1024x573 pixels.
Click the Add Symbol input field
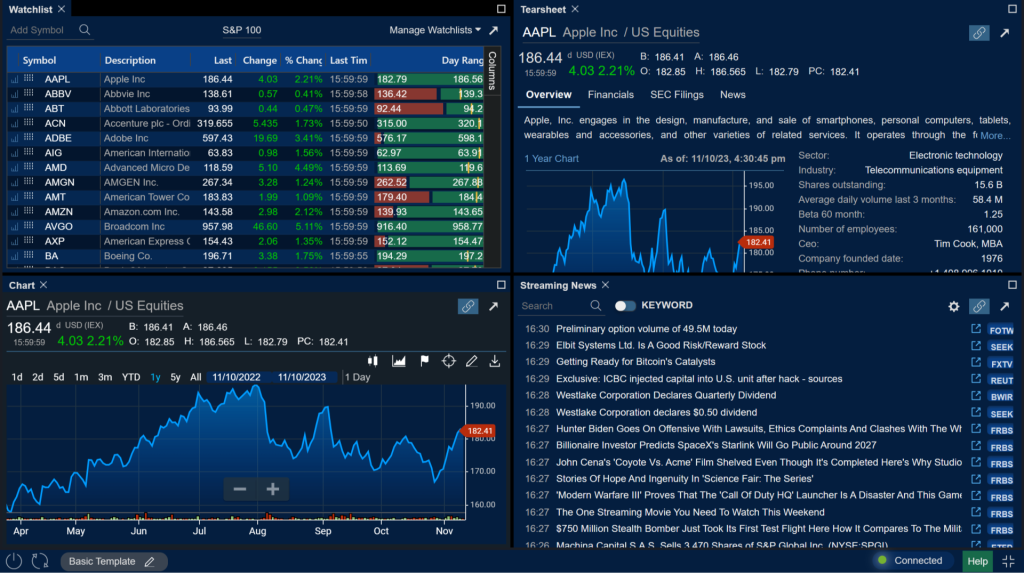tap(40, 30)
